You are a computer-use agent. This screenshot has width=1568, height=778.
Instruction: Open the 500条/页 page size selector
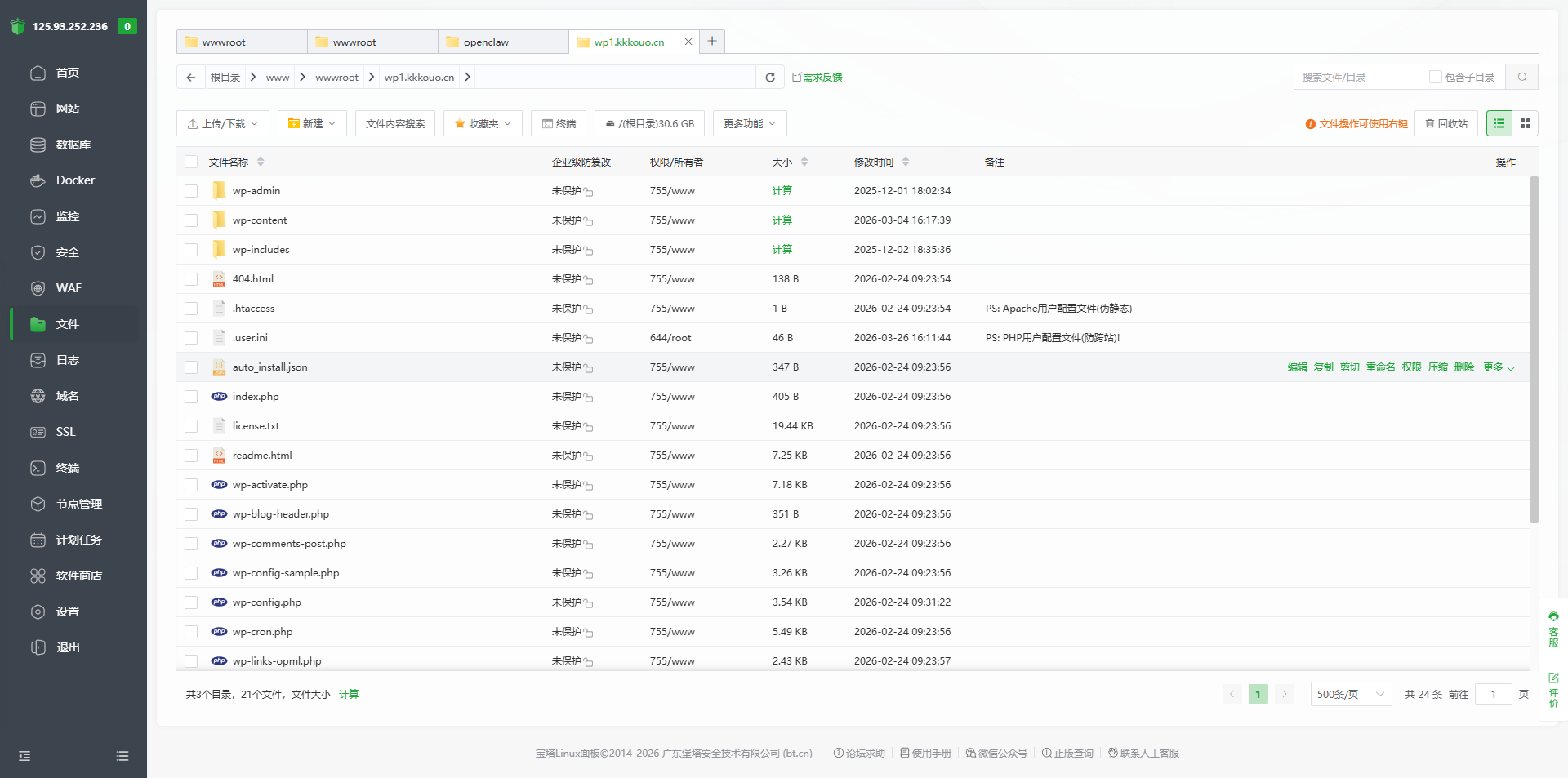click(1350, 695)
